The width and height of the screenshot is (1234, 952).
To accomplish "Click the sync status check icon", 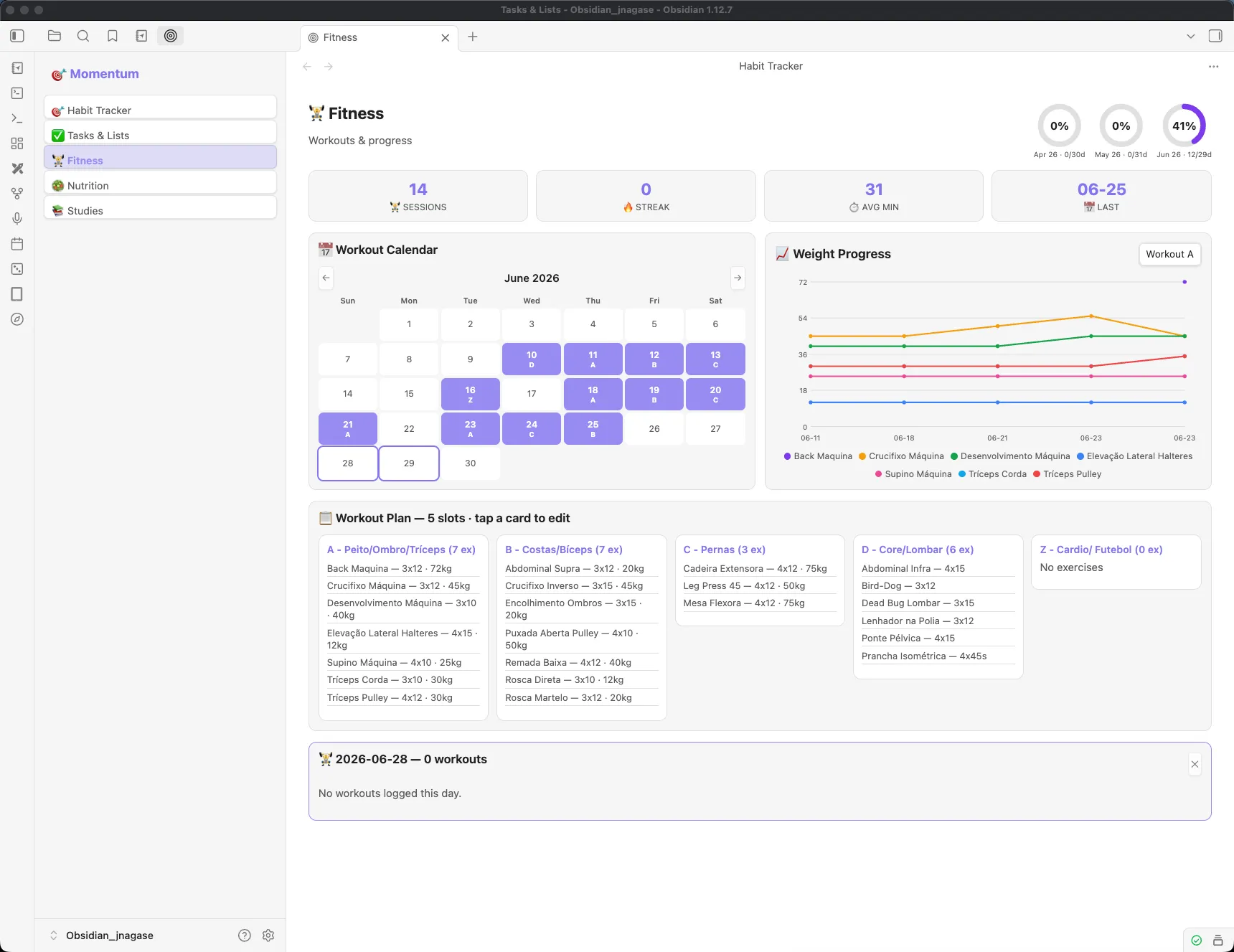I will coord(1197,941).
